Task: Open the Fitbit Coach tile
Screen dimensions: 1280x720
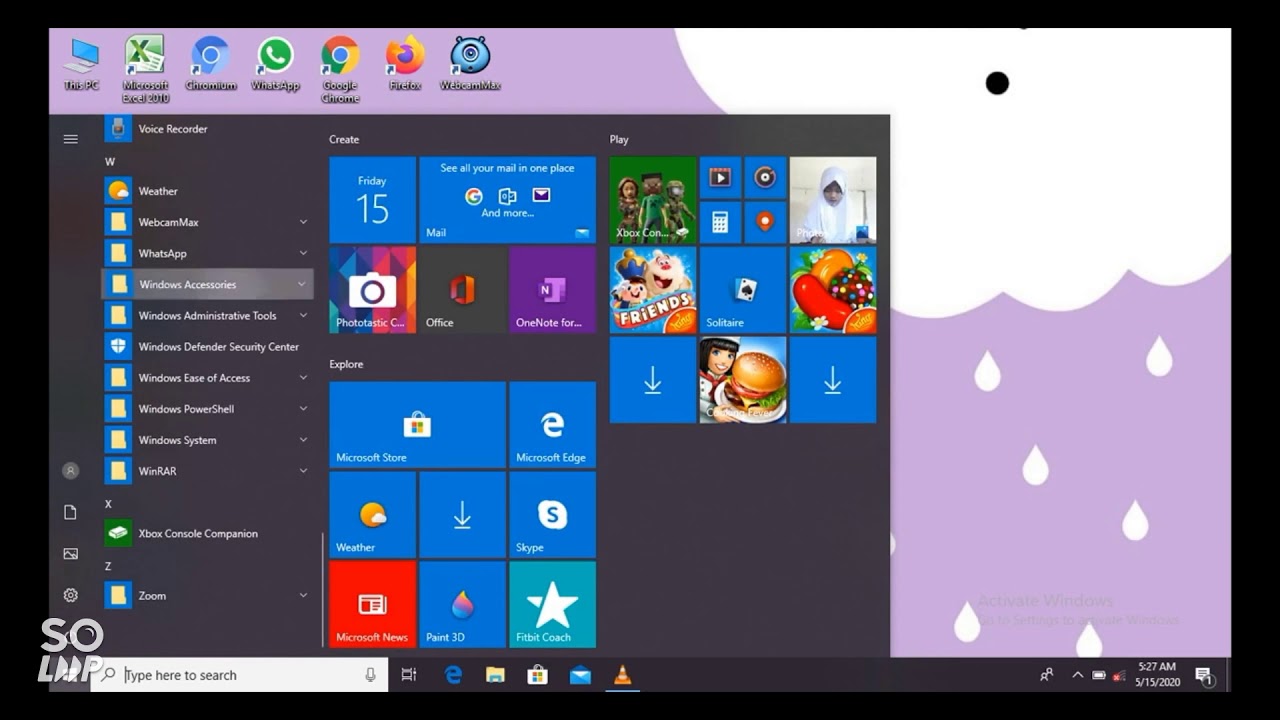Action: [x=552, y=604]
